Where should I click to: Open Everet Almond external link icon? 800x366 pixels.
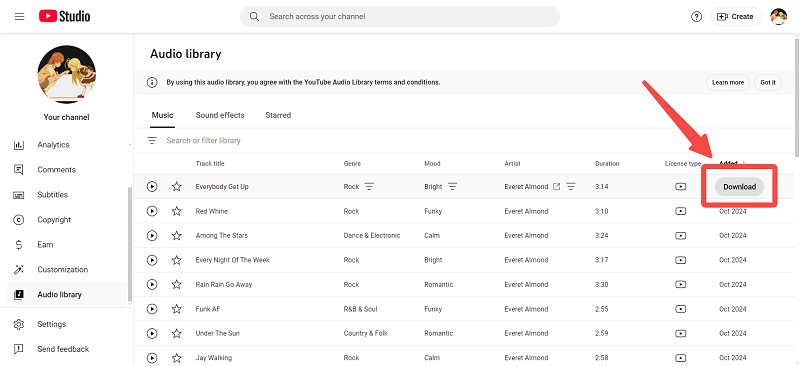point(557,187)
